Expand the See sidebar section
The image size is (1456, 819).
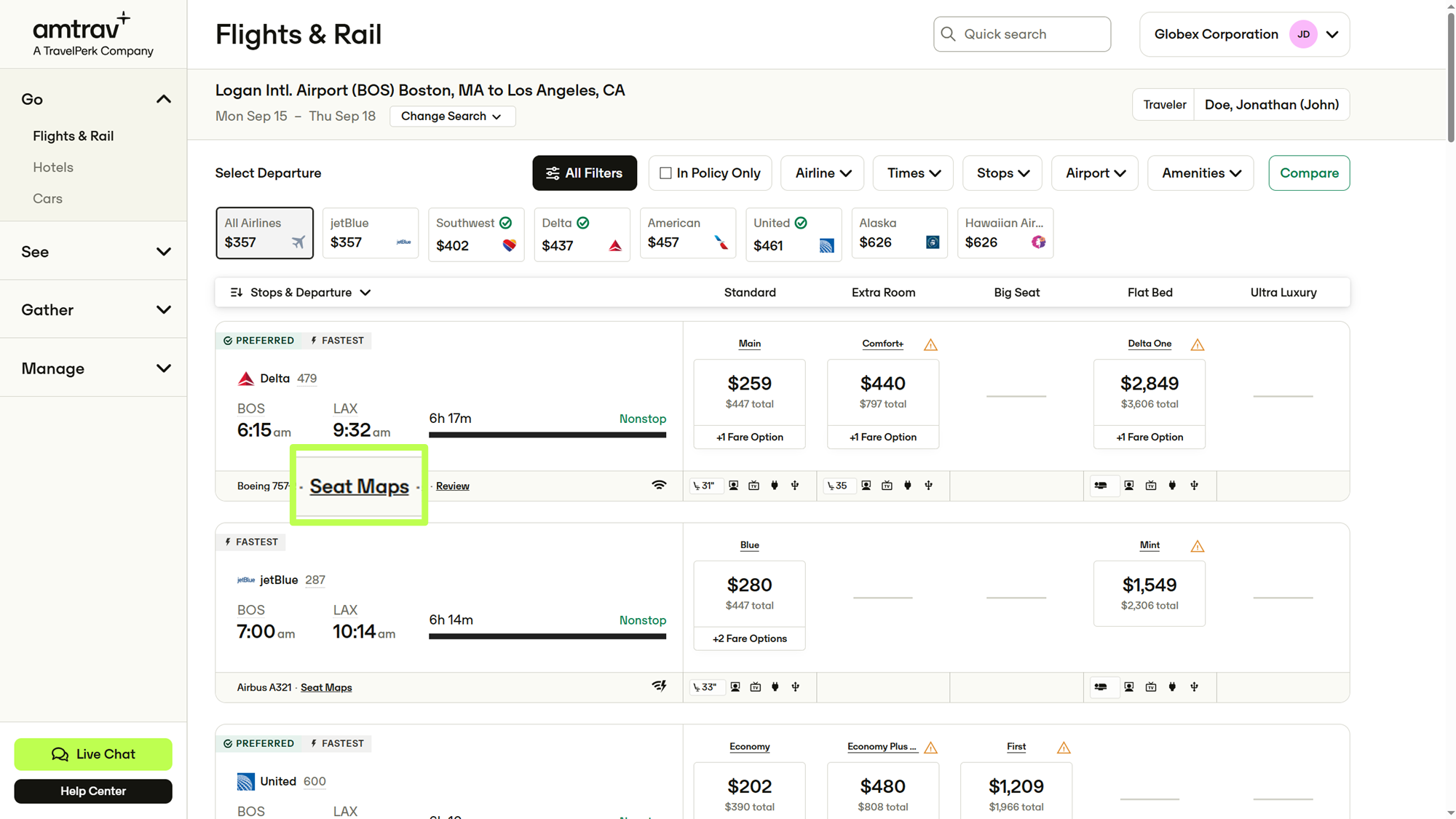pos(164,252)
